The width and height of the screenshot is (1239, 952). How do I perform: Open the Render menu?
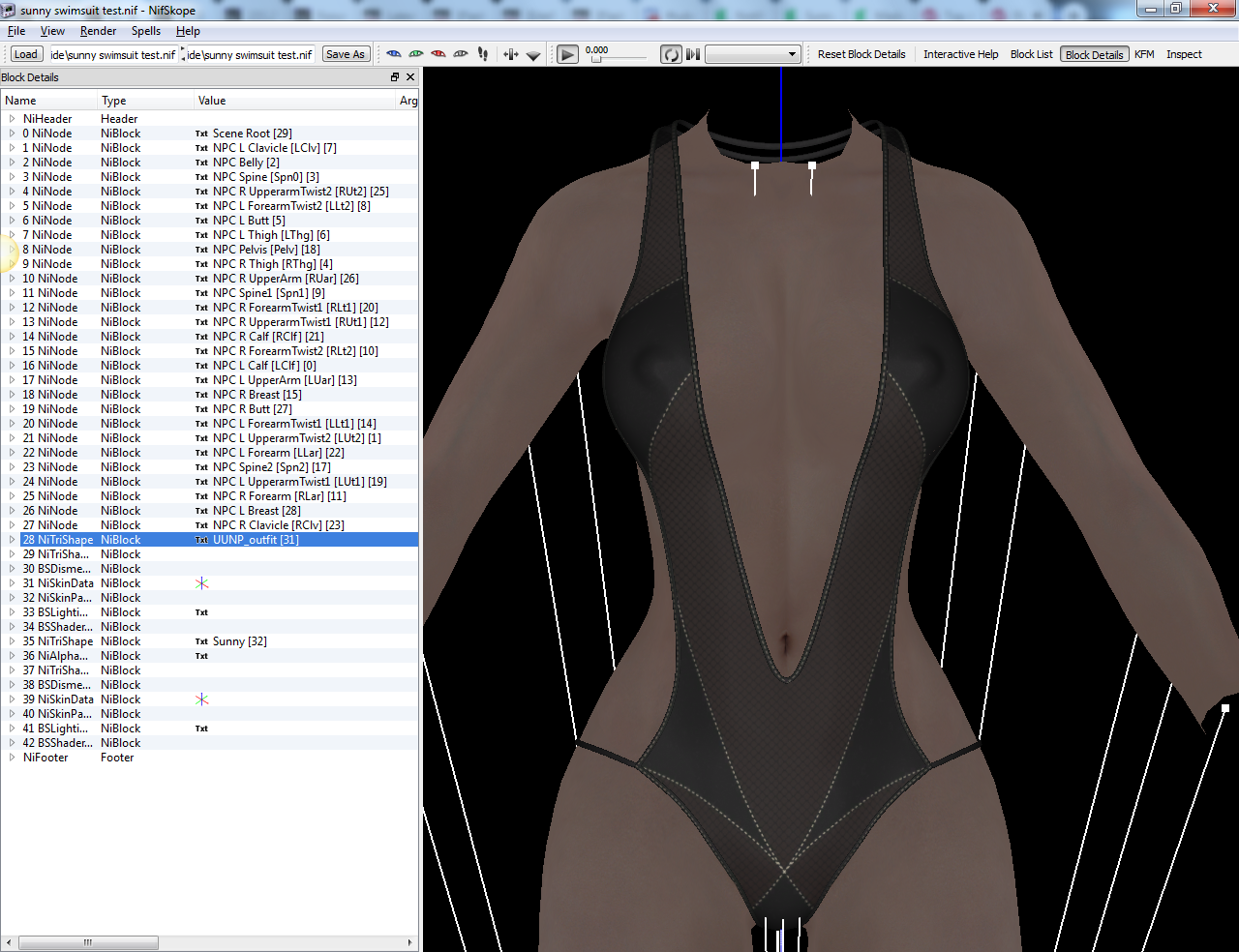pos(98,31)
